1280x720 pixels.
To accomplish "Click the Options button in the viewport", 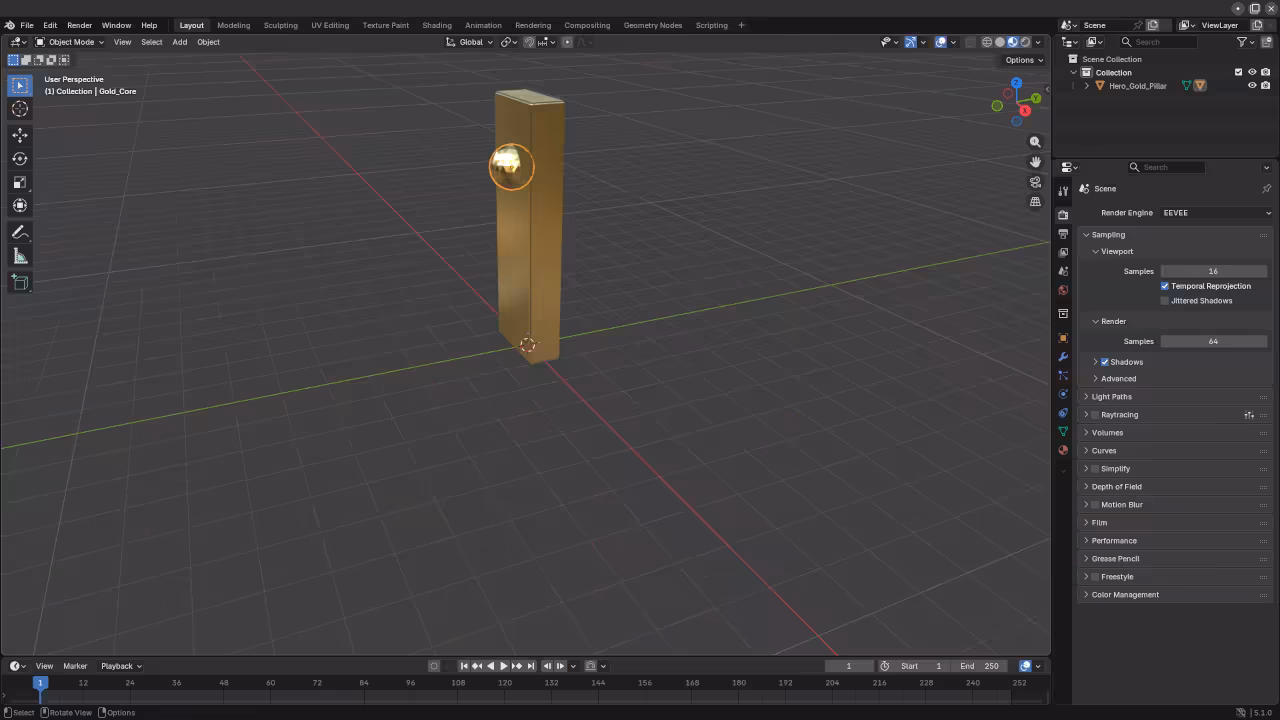I will 1019,59.
